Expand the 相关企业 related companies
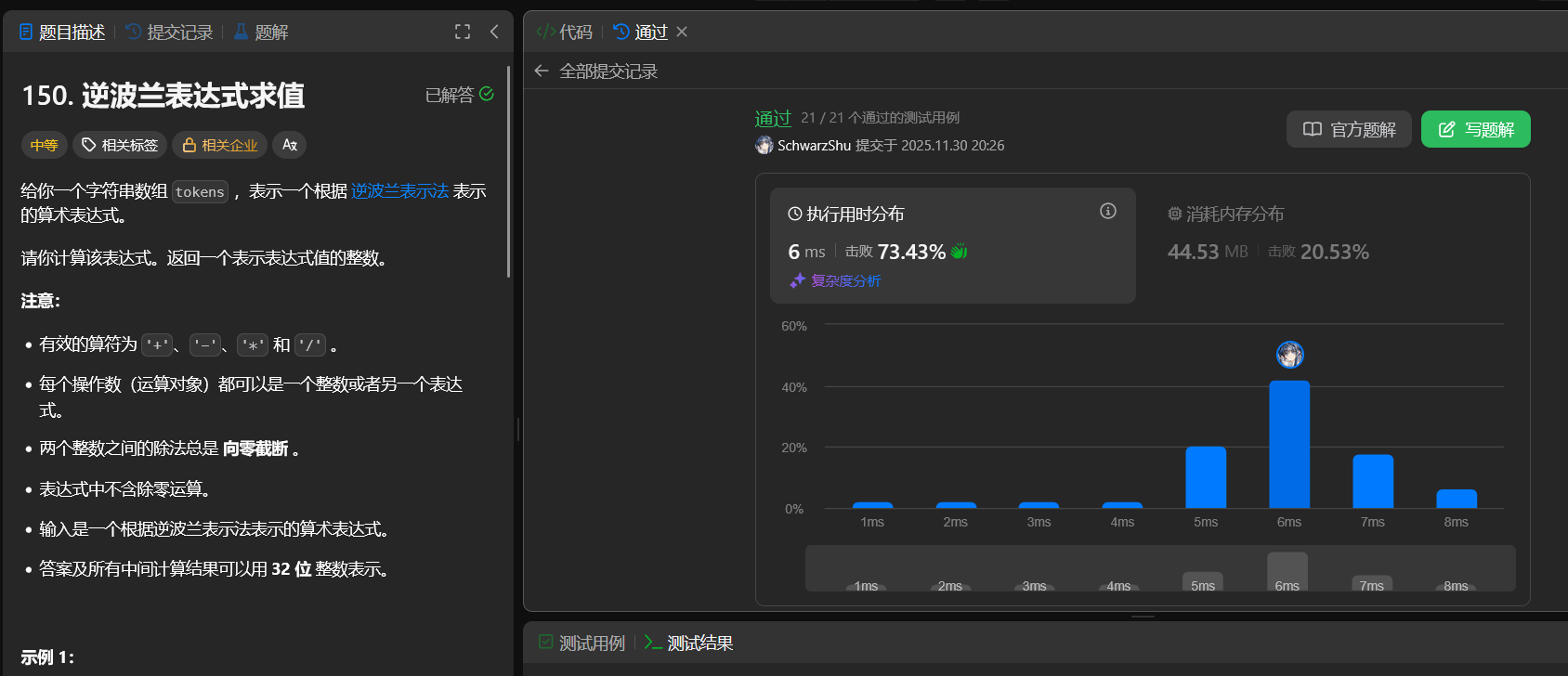The height and width of the screenshot is (676, 1568). (x=220, y=145)
